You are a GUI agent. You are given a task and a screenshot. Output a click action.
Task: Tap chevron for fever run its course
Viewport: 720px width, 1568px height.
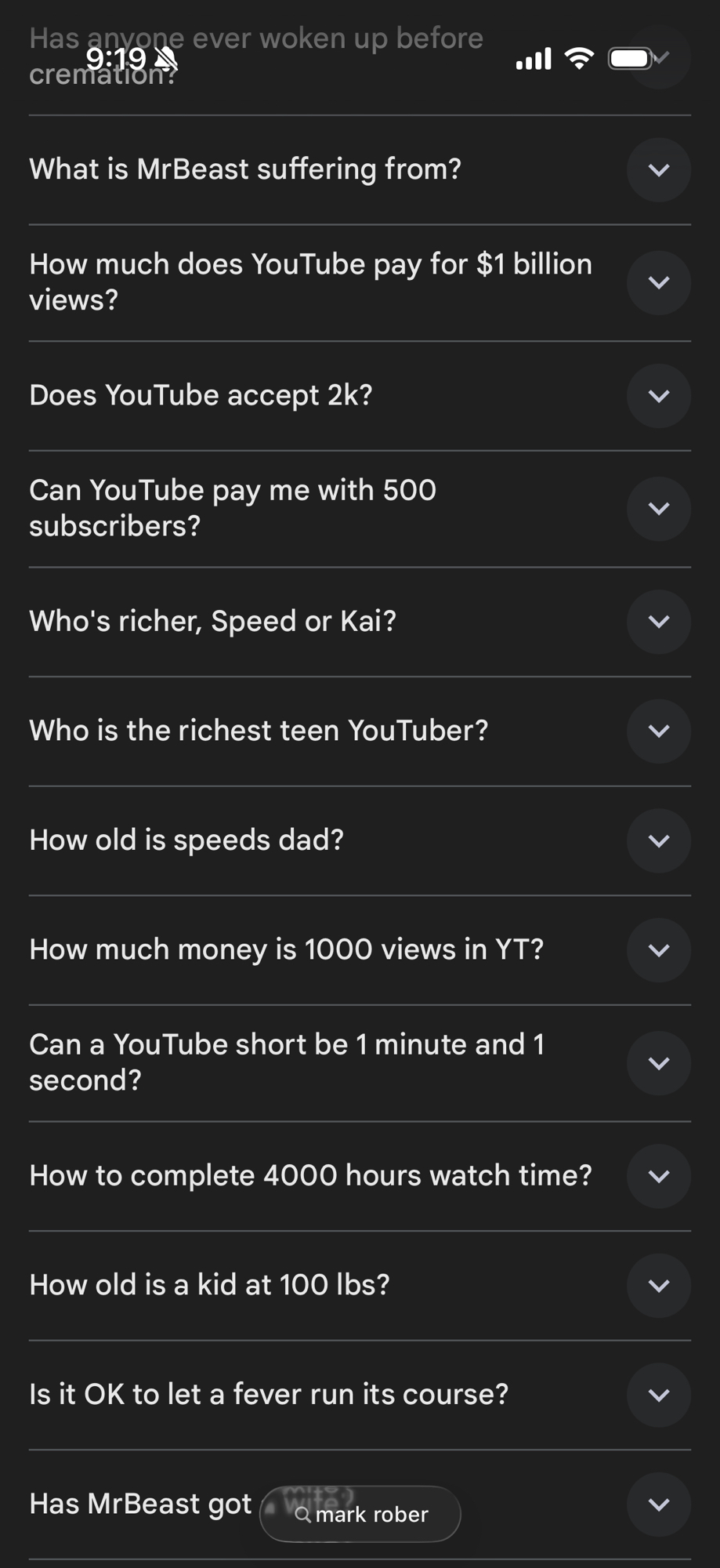pos(659,1395)
